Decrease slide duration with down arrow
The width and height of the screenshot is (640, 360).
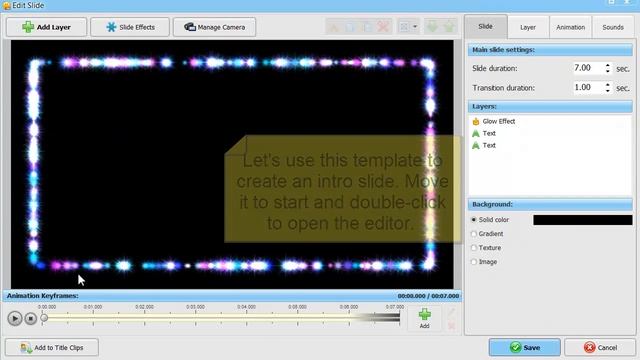coord(608,71)
